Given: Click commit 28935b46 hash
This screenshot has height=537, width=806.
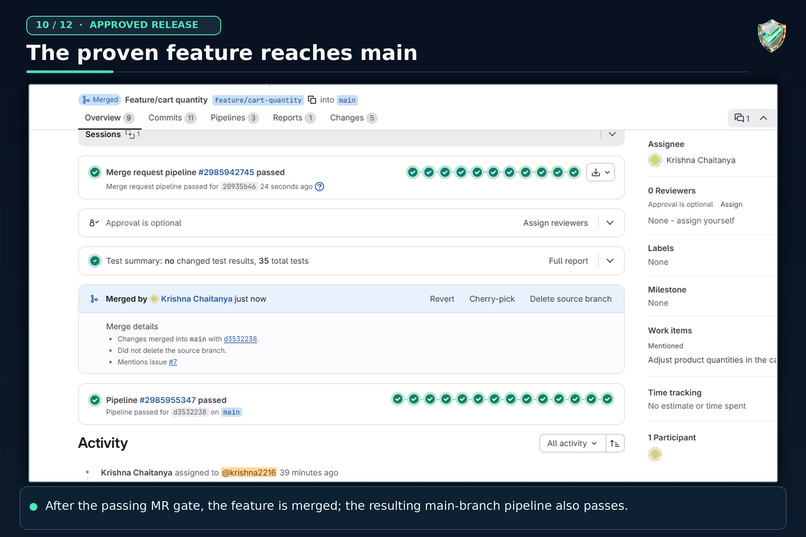Looking at the screenshot, I should [239, 187].
